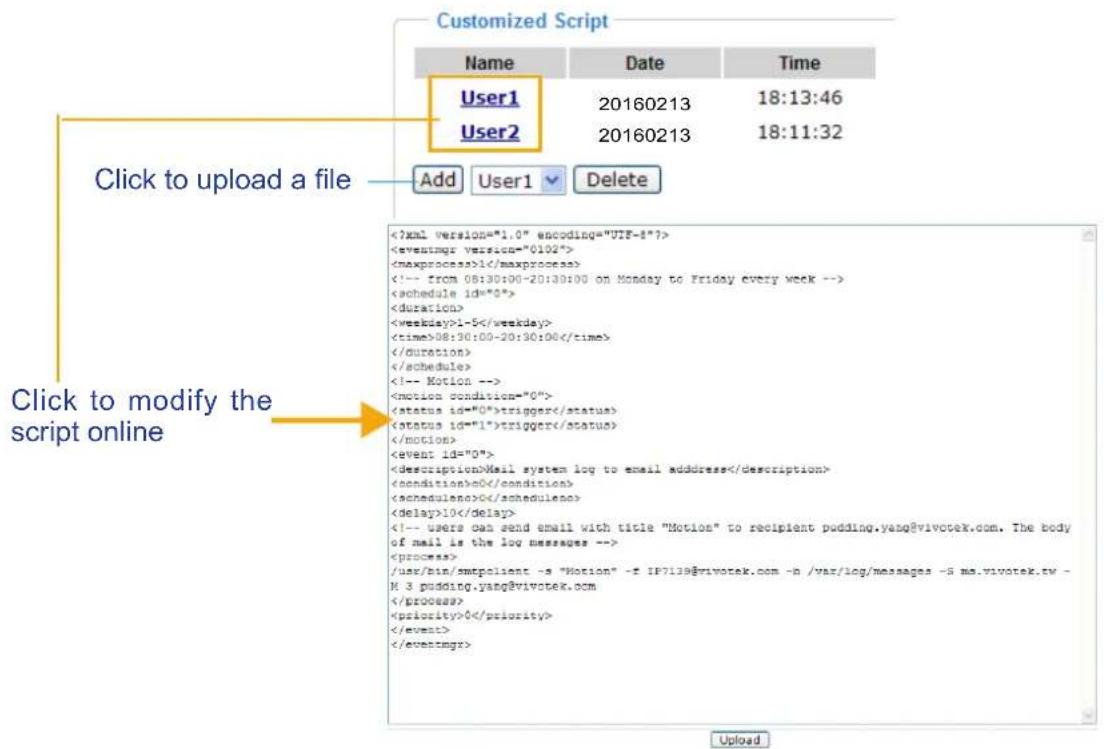Click the Add button to upload a file
1104x749 pixels.
pos(437,180)
